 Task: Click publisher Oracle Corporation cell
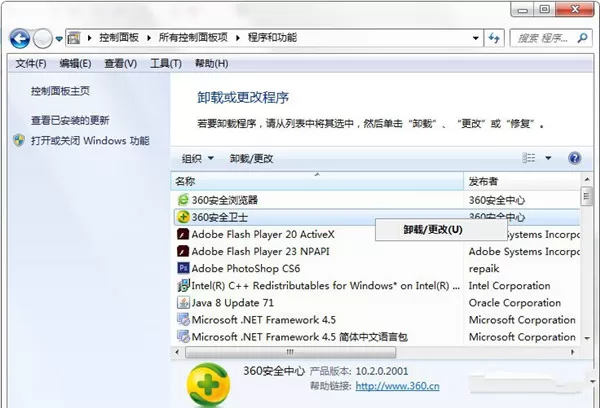[x=515, y=303]
